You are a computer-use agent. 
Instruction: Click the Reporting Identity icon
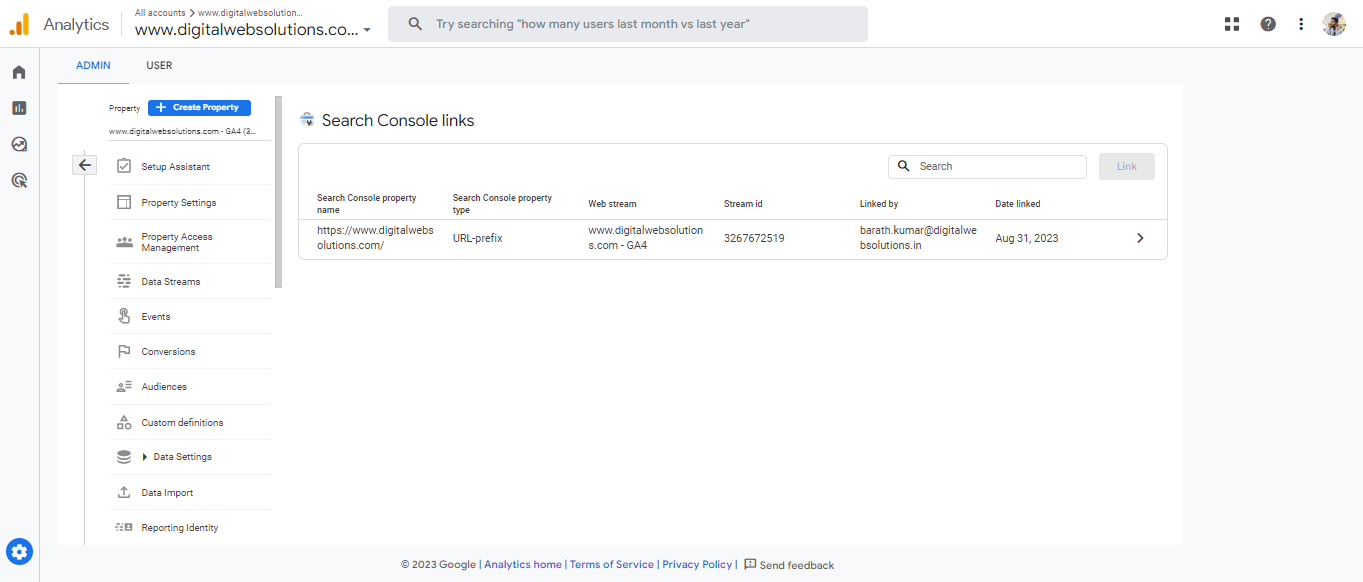(x=124, y=527)
